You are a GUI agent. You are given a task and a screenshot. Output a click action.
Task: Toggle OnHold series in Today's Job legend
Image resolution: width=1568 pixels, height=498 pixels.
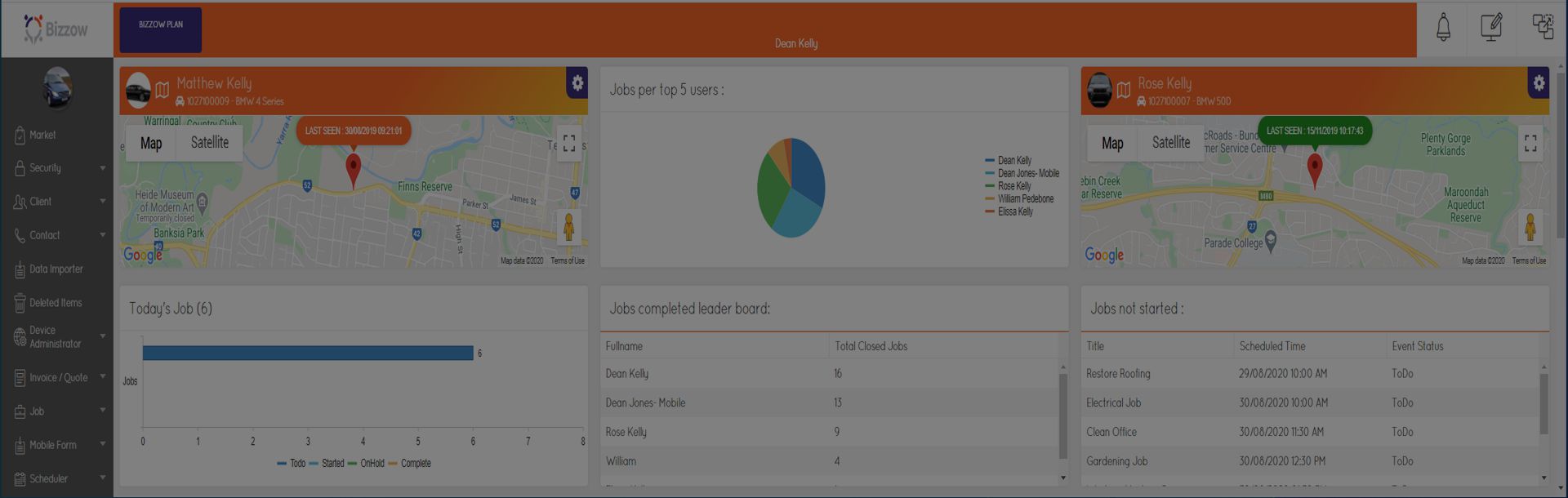click(x=367, y=464)
